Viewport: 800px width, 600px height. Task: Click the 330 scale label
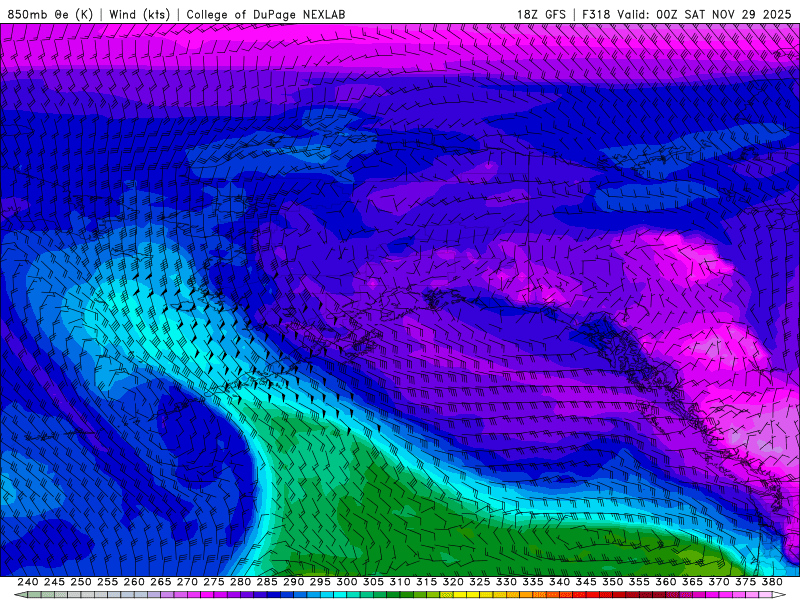click(x=506, y=582)
